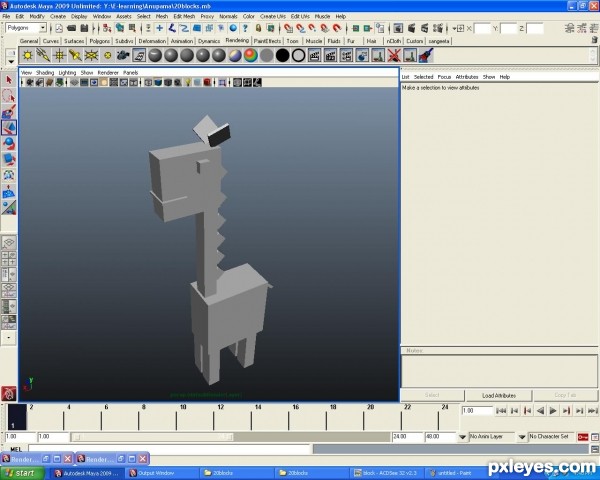Open the Edit Mesh menu

coord(184,16)
